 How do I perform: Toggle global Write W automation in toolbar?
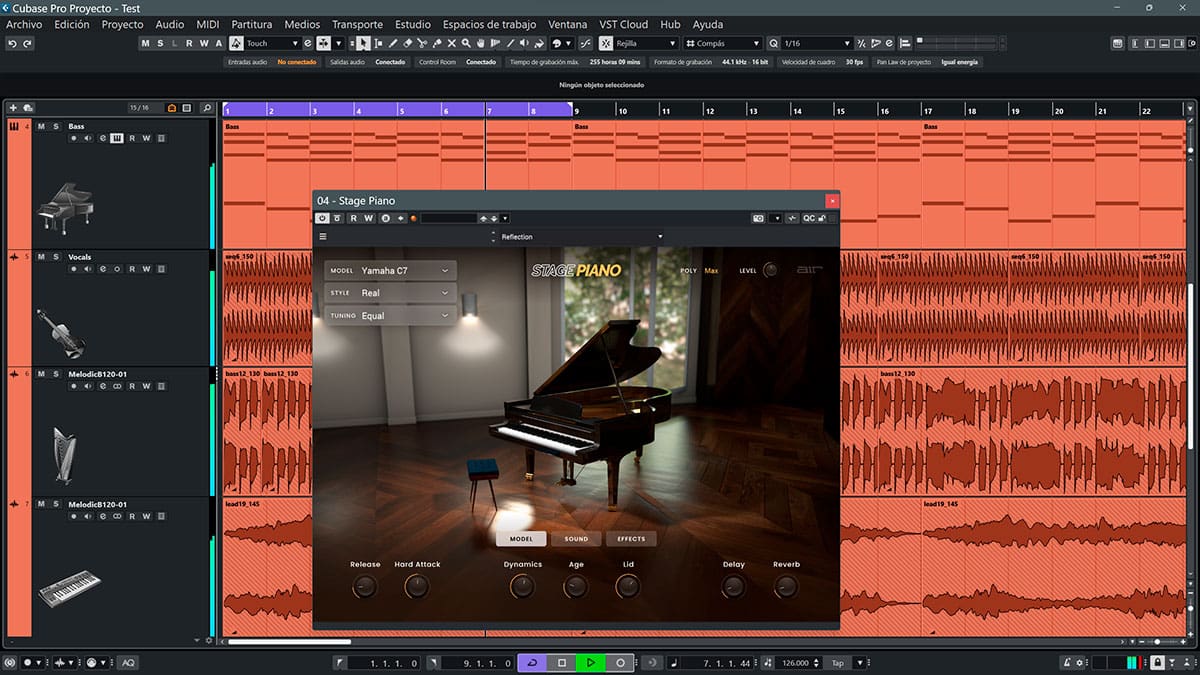coord(204,43)
